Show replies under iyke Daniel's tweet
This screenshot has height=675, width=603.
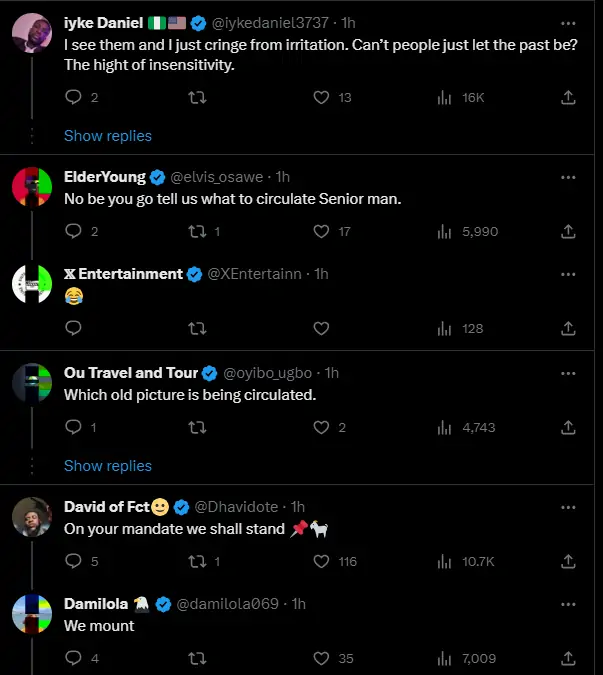tap(108, 135)
